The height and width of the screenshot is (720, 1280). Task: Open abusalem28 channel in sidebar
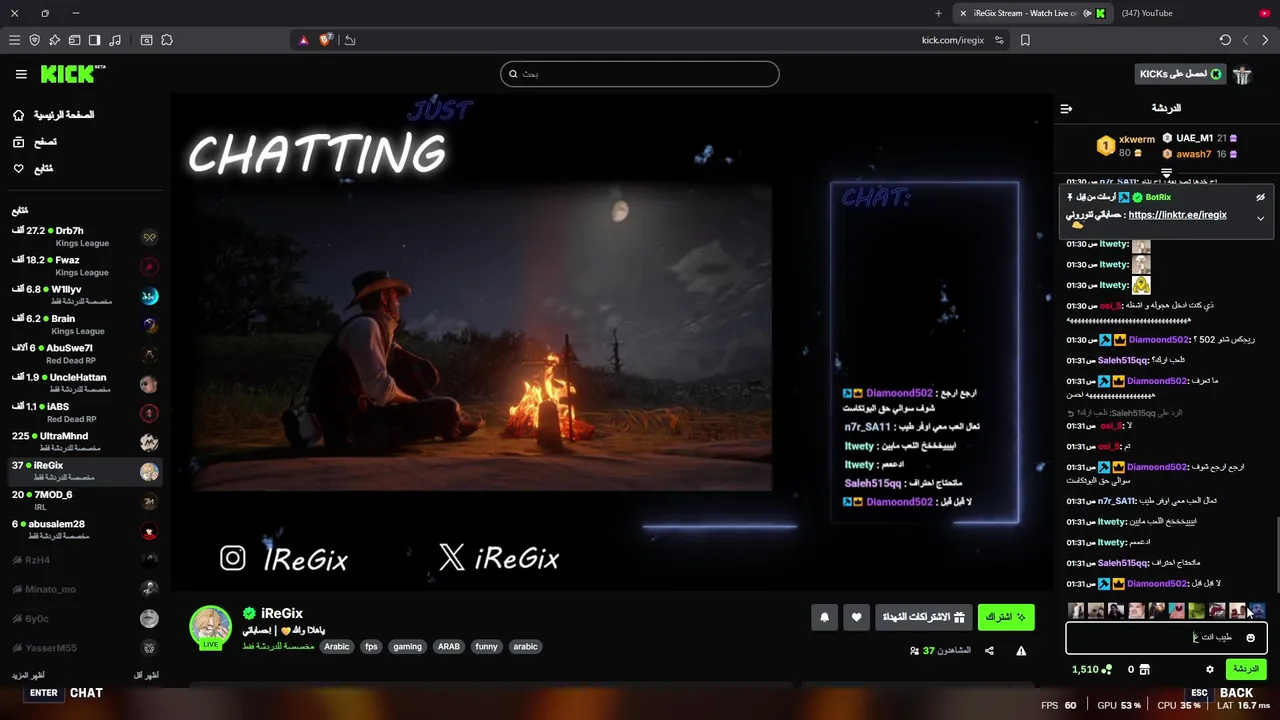click(84, 530)
